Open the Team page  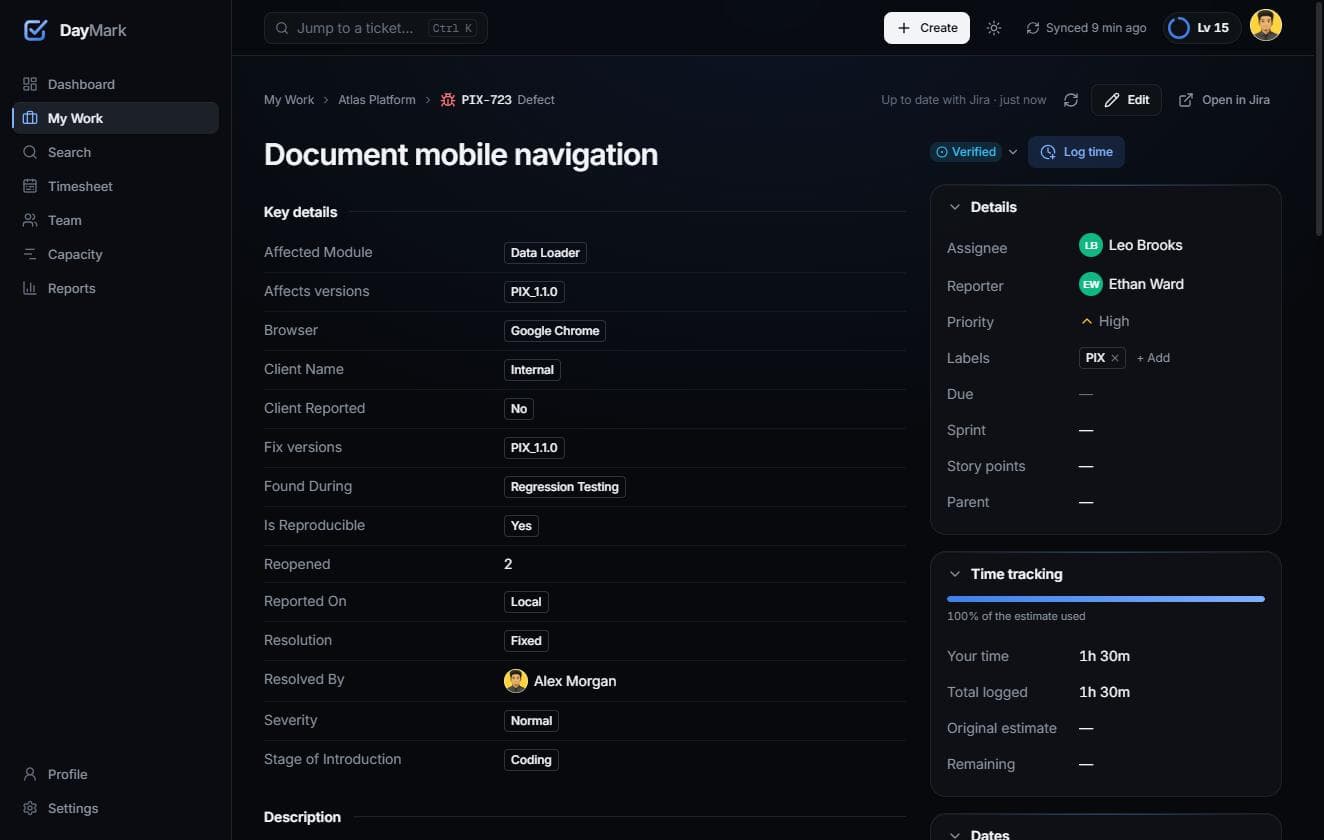115,220
